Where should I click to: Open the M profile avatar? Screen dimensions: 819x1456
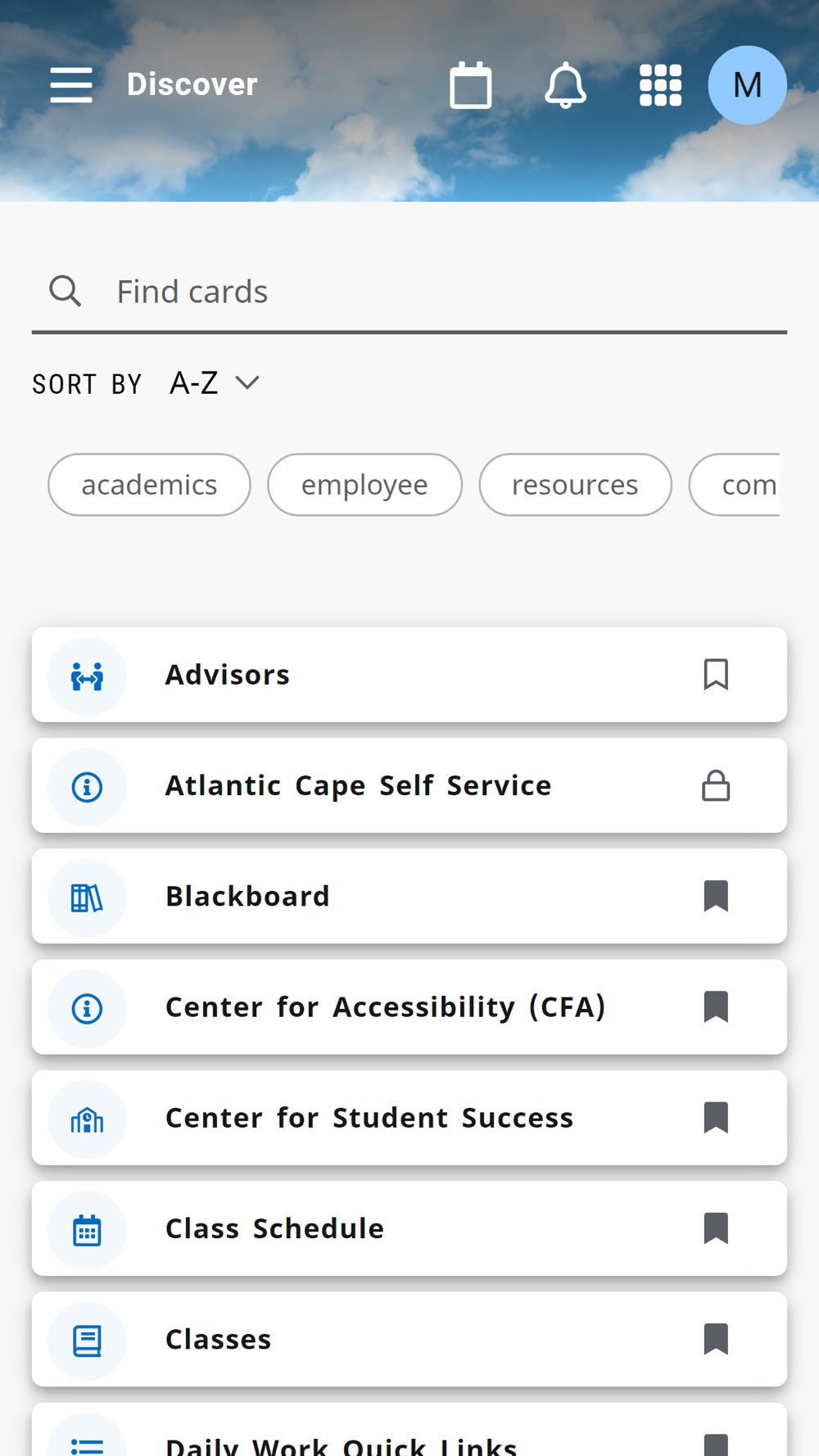pos(747,85)
